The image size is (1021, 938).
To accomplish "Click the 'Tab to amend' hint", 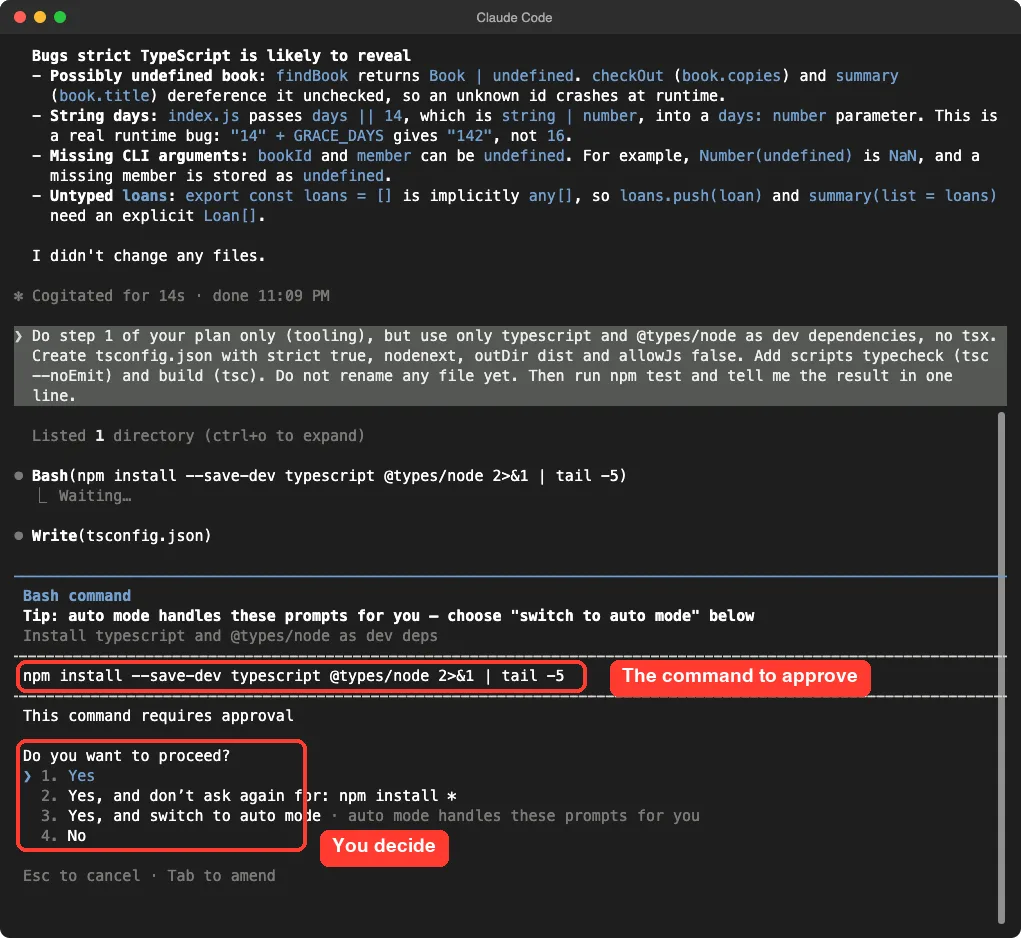I will coord(221,876).
